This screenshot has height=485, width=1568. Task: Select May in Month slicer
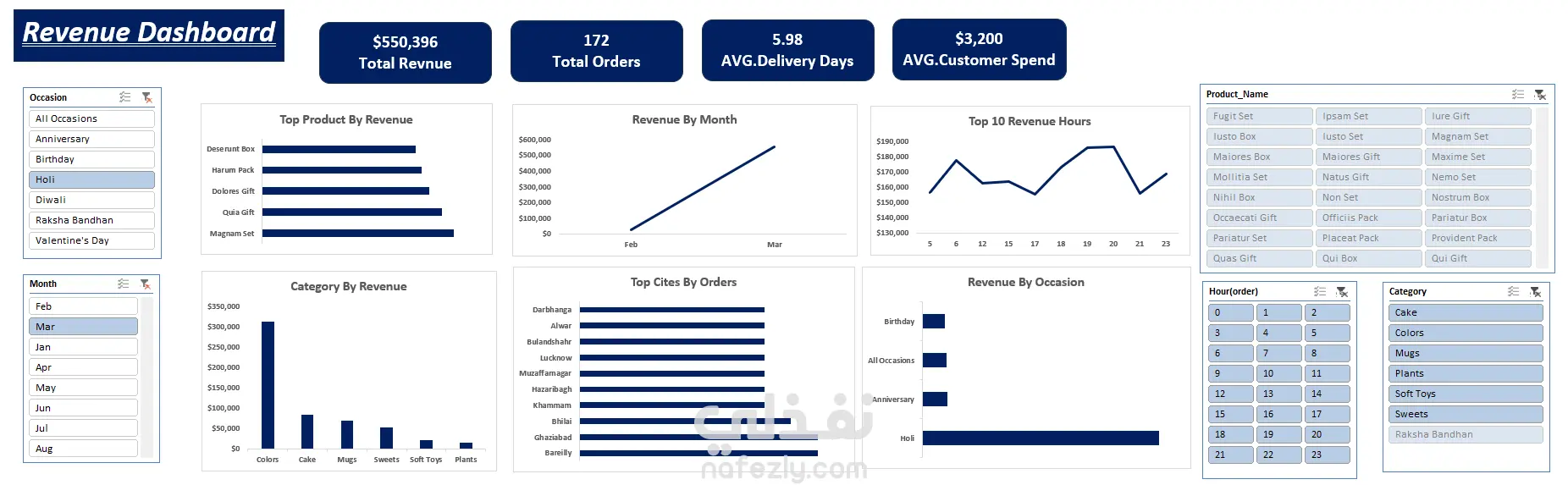(83, 388)
